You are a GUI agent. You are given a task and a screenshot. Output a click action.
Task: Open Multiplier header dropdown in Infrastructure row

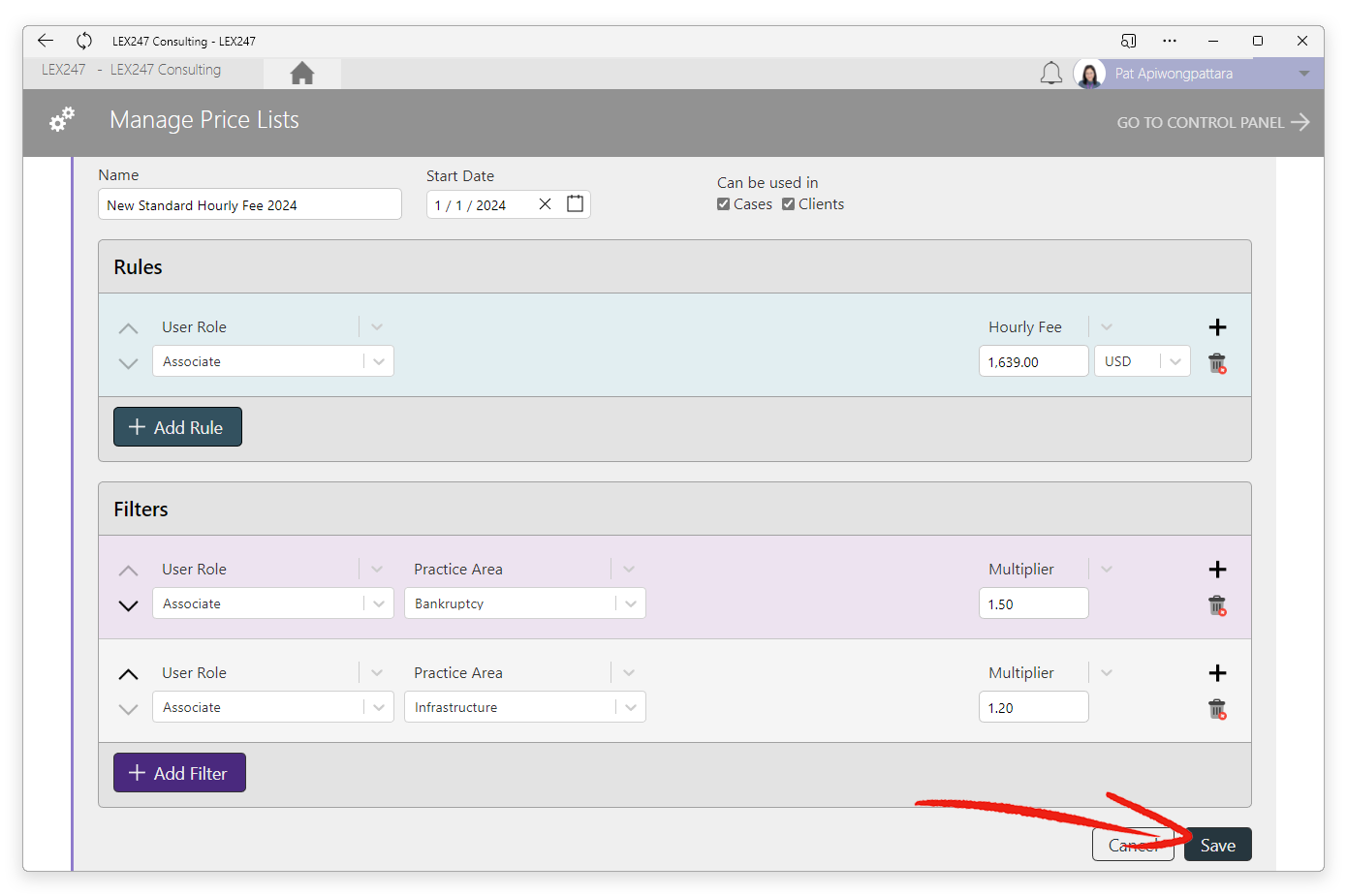click(x=1107, y=673)
